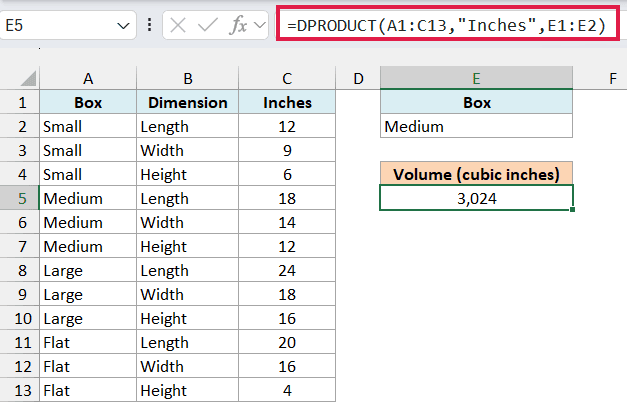Image resolution: width=627 pixels, height=402 pixels.
Task: Click the 'Length' cell in row 8
Action: pos(188,270)
